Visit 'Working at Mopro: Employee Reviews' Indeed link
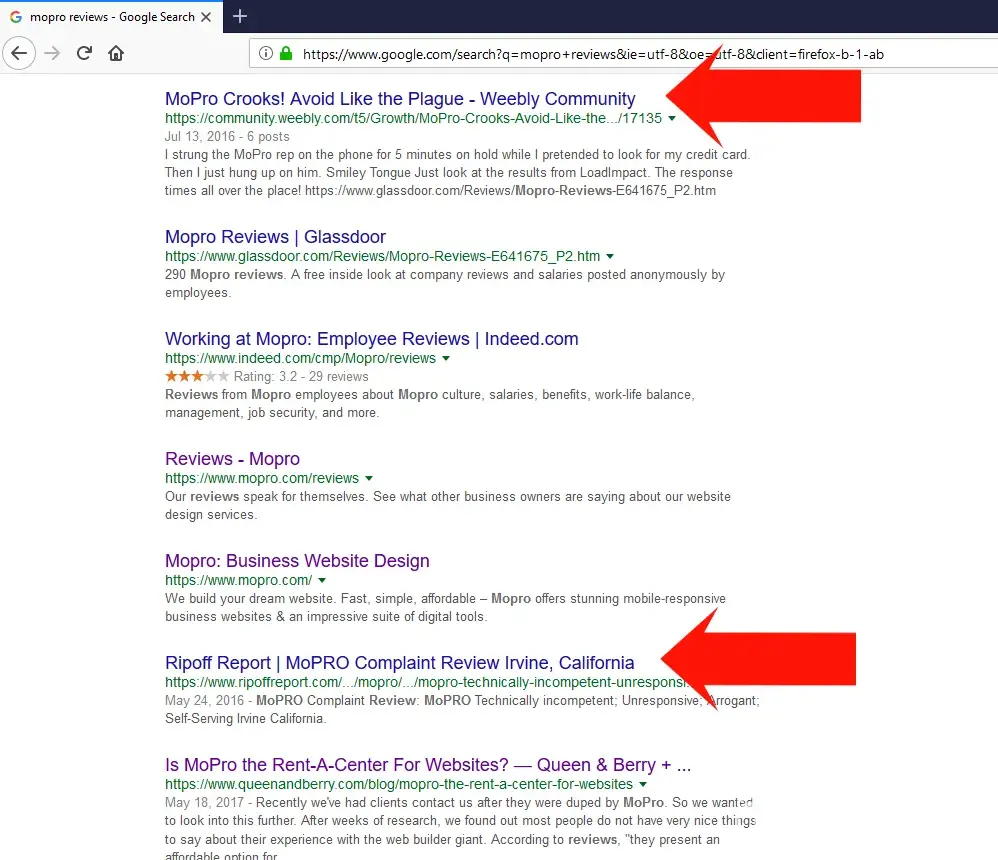This screenshot has width=998, height=860. point(371,339)
